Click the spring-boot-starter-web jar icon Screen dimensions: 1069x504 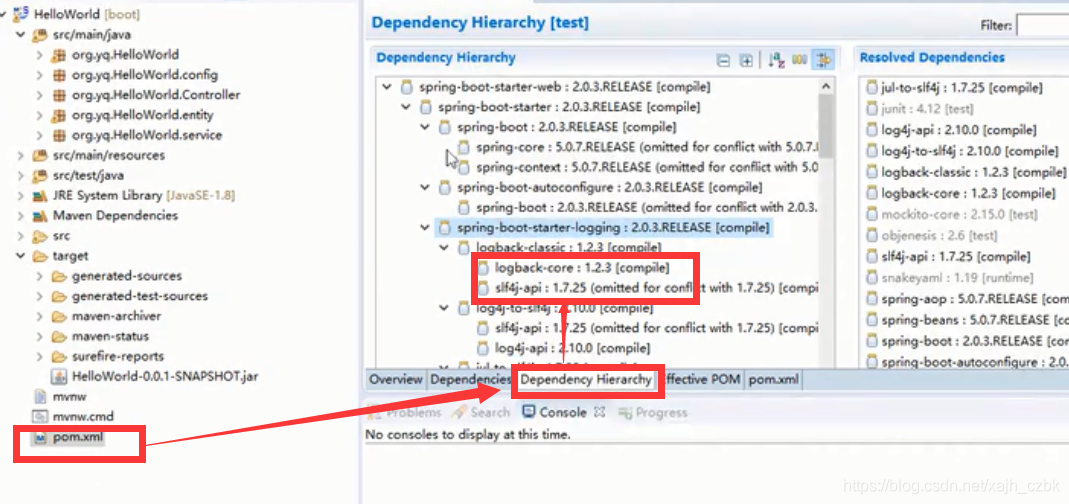[x=407, y=87]
